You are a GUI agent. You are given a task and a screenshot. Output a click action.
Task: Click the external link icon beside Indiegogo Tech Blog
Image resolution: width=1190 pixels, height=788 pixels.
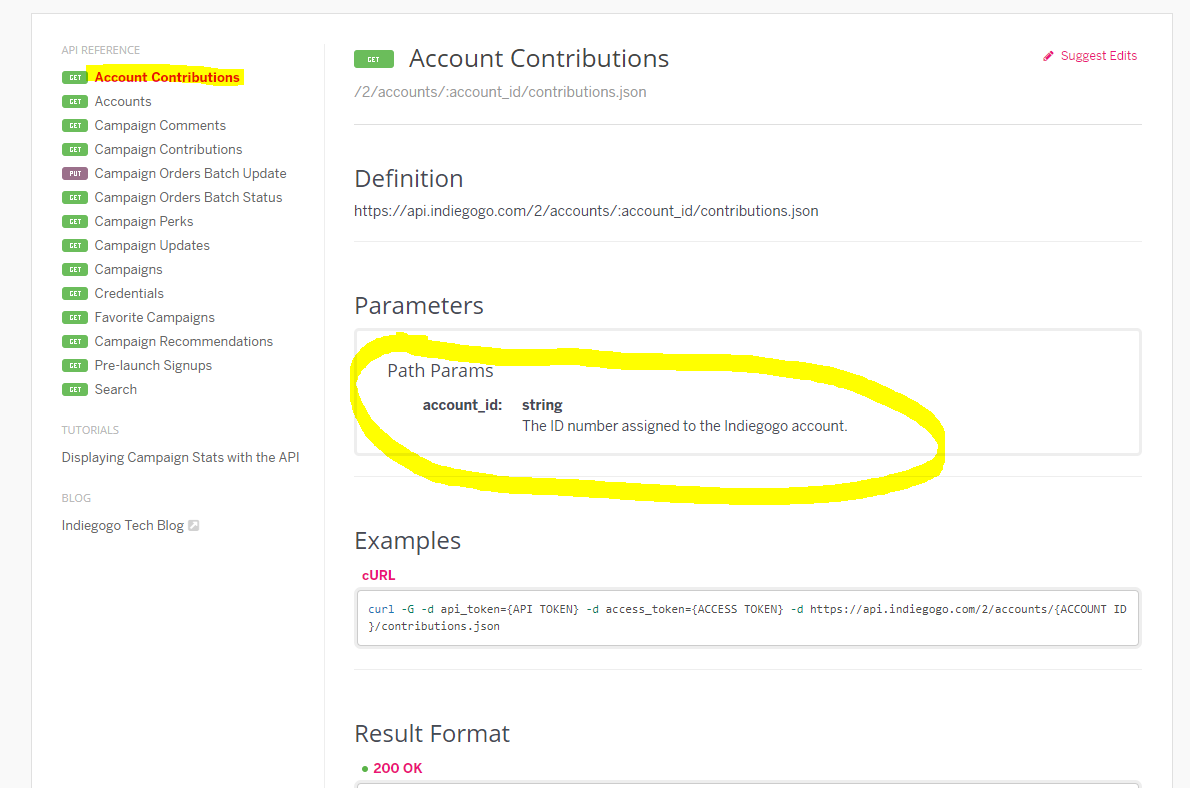(x=194, y=525)
